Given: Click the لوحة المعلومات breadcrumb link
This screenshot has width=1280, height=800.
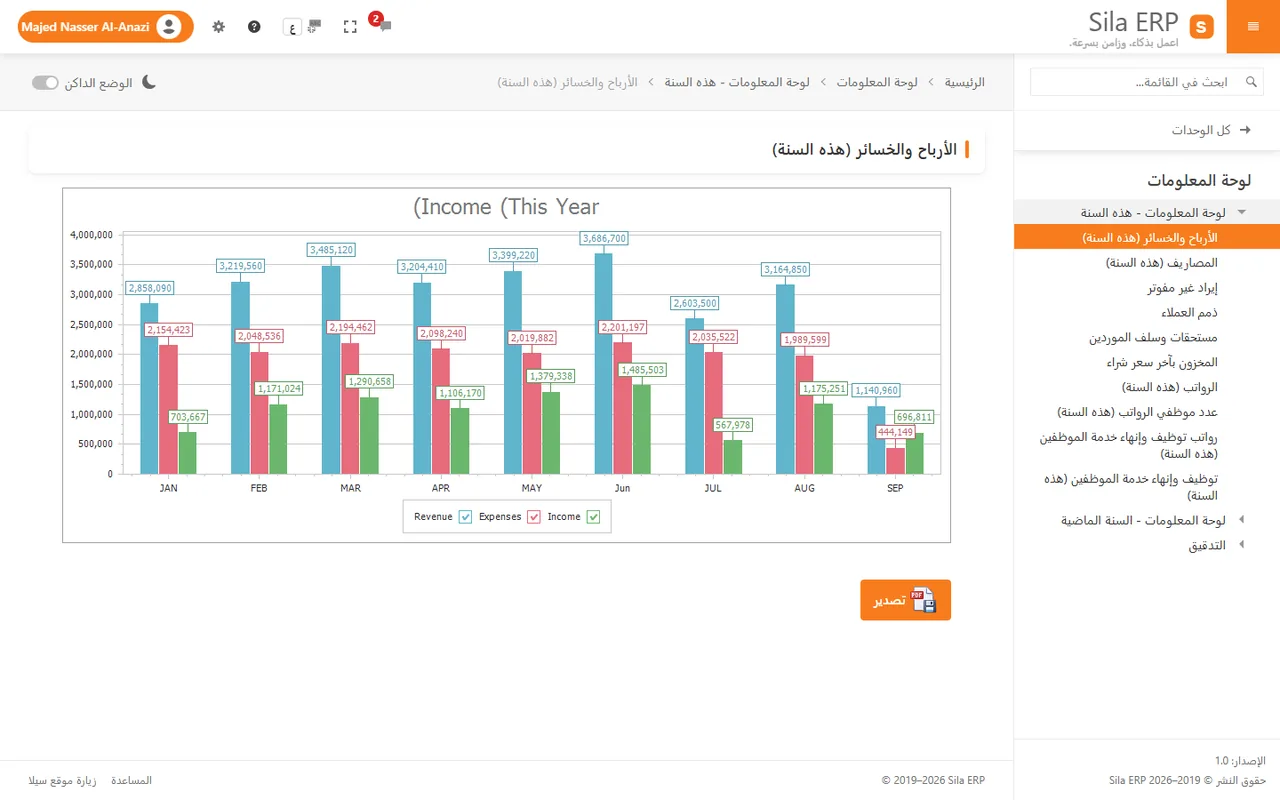Looking at the screenshot, I should pos(877,82).
